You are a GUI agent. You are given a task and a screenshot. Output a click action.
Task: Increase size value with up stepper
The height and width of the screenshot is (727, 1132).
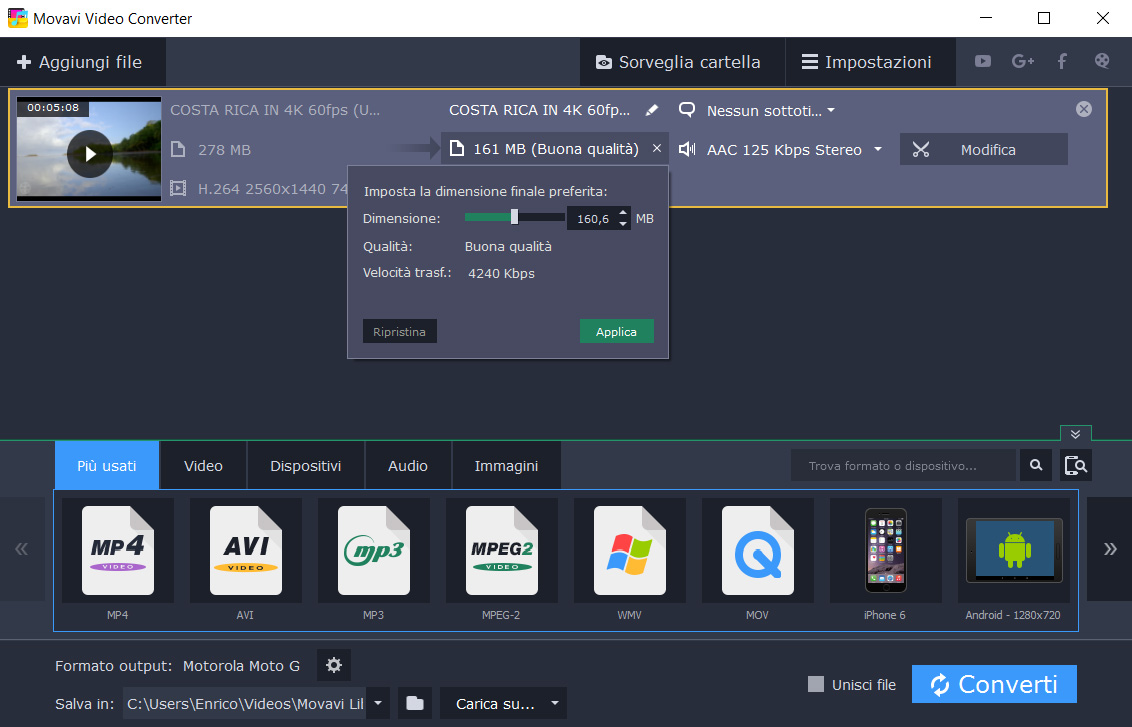[623, 213]
